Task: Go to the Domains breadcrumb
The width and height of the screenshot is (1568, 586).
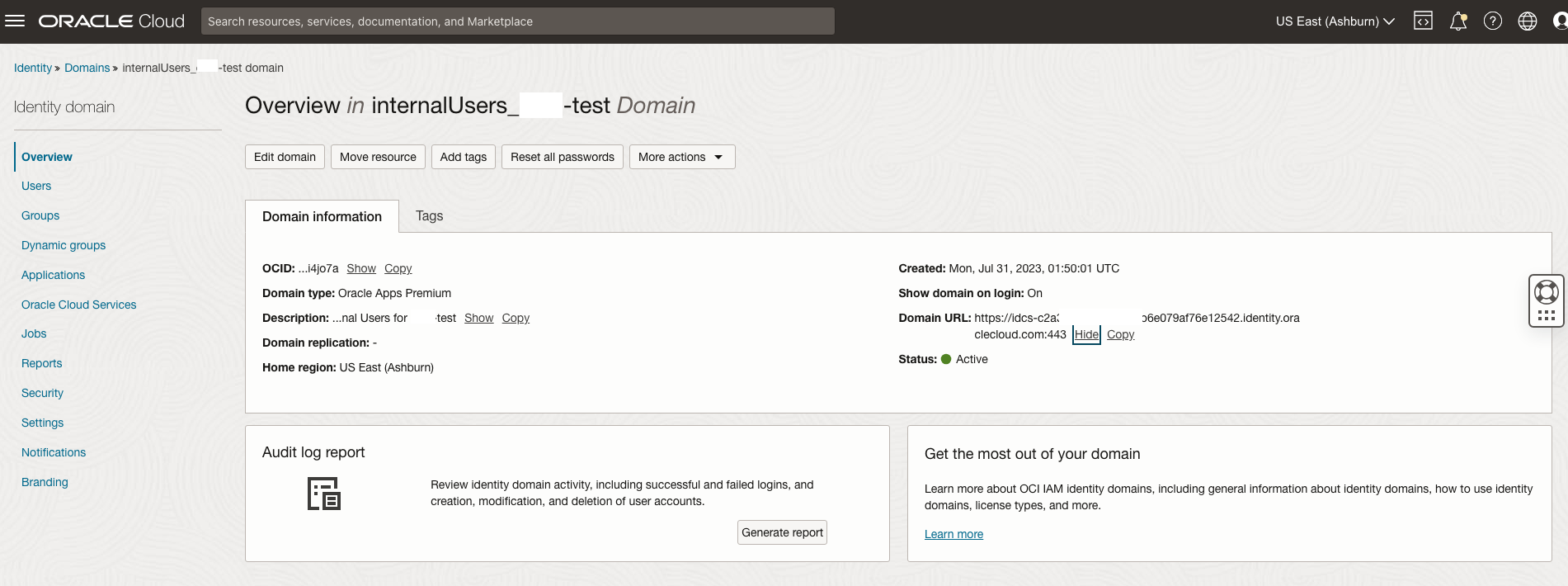Action: click(87, 68)
